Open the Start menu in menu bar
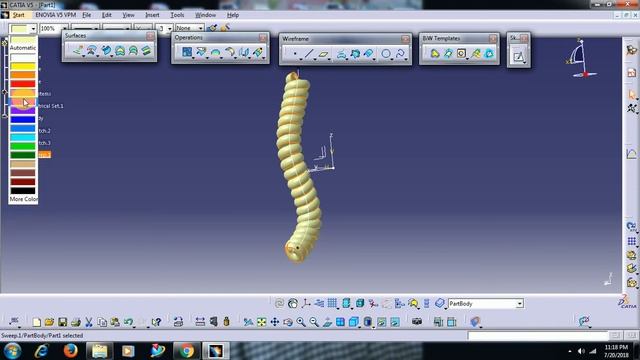The image size is (640, 360). (18, 15)
